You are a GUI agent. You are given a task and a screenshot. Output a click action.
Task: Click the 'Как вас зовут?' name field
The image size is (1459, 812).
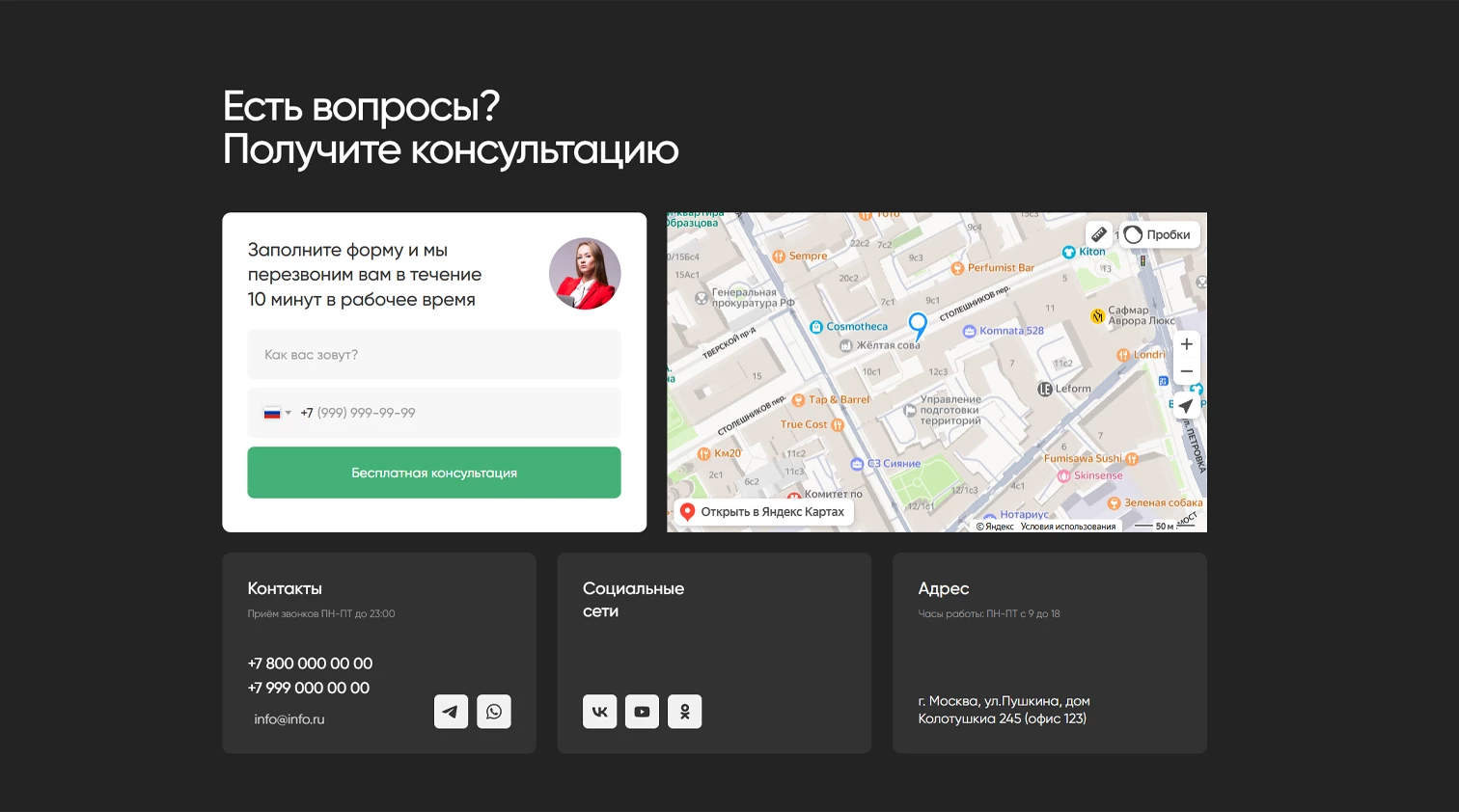click(x=434, y=355)
